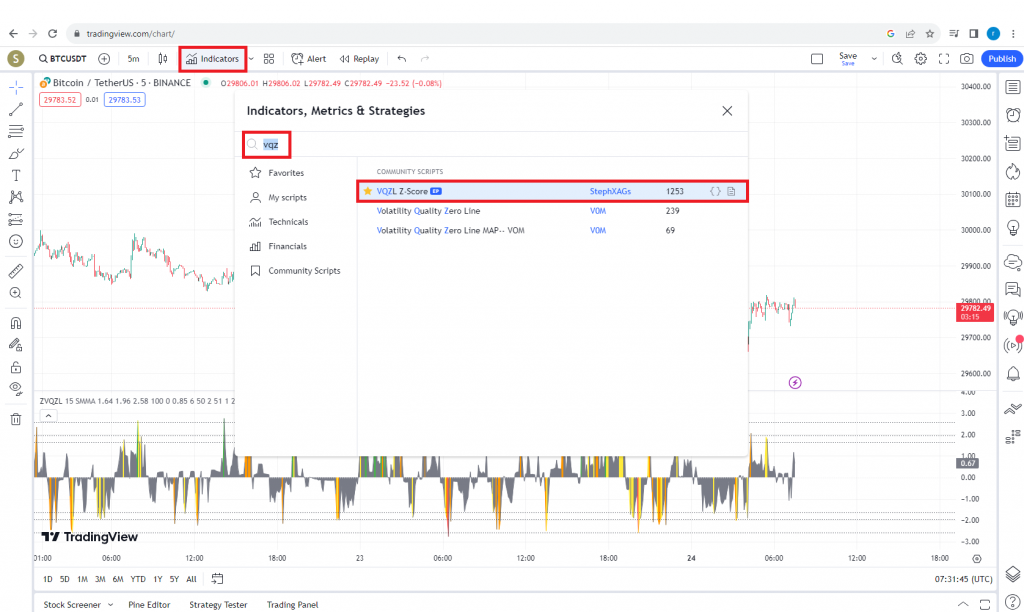
Task: Close the Indicators, Metrics & Strategies dialog
Action: 728,111
